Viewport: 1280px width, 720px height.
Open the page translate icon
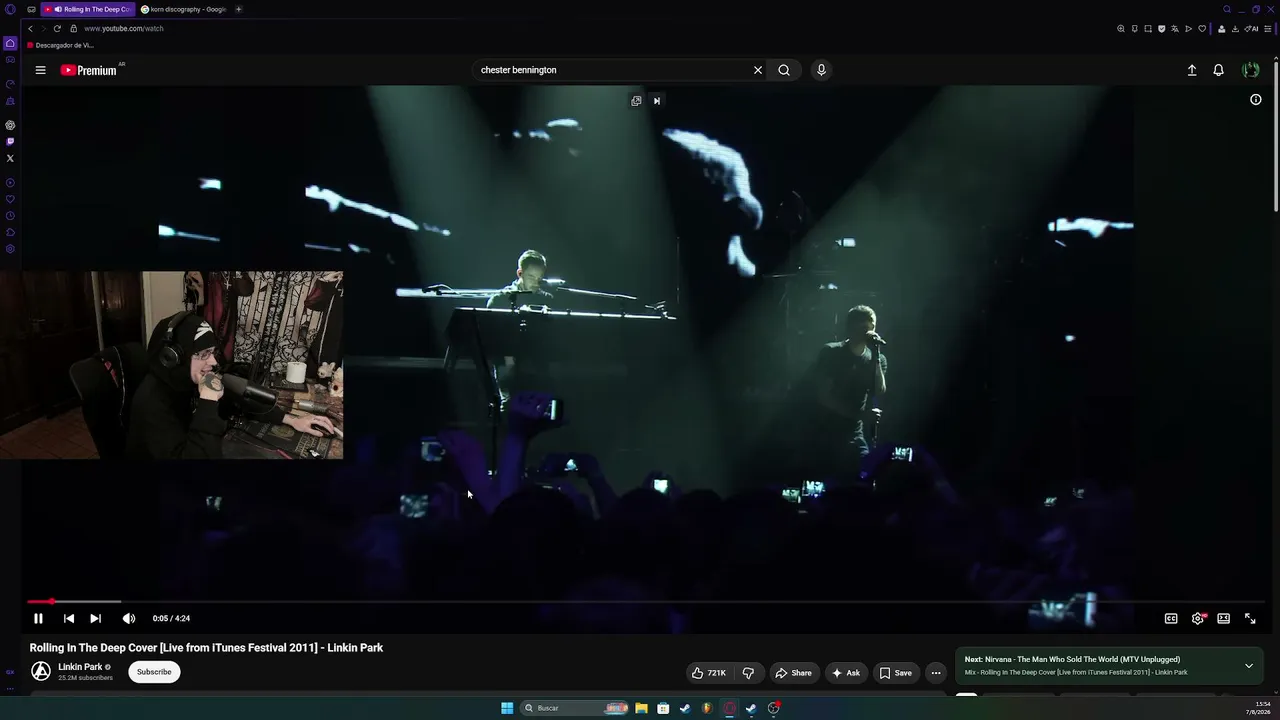(x=1175, y=29)
